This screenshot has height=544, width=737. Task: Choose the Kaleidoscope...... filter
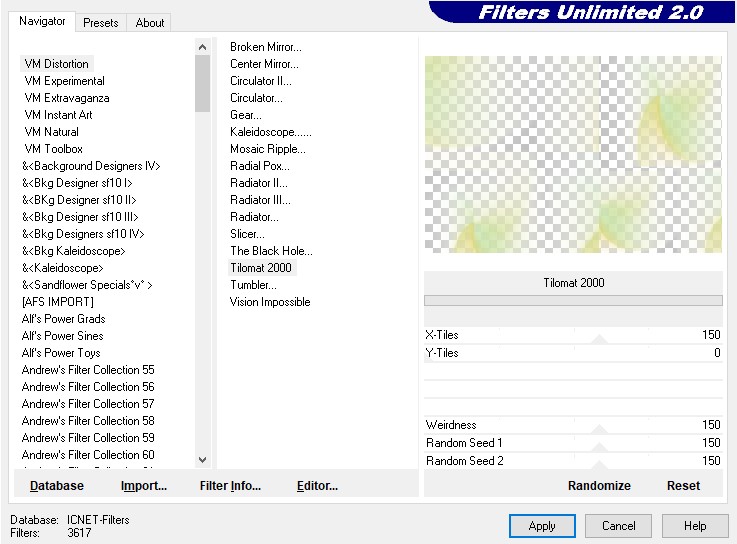click(x=271, y=132)
